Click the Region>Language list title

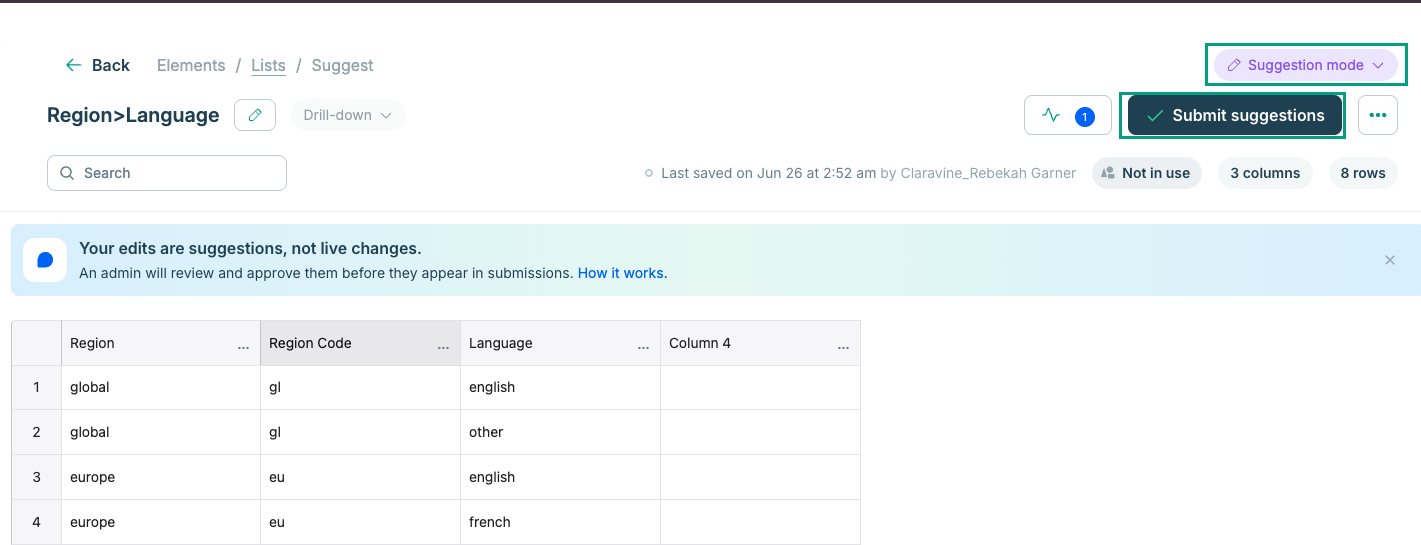(133, 115)
